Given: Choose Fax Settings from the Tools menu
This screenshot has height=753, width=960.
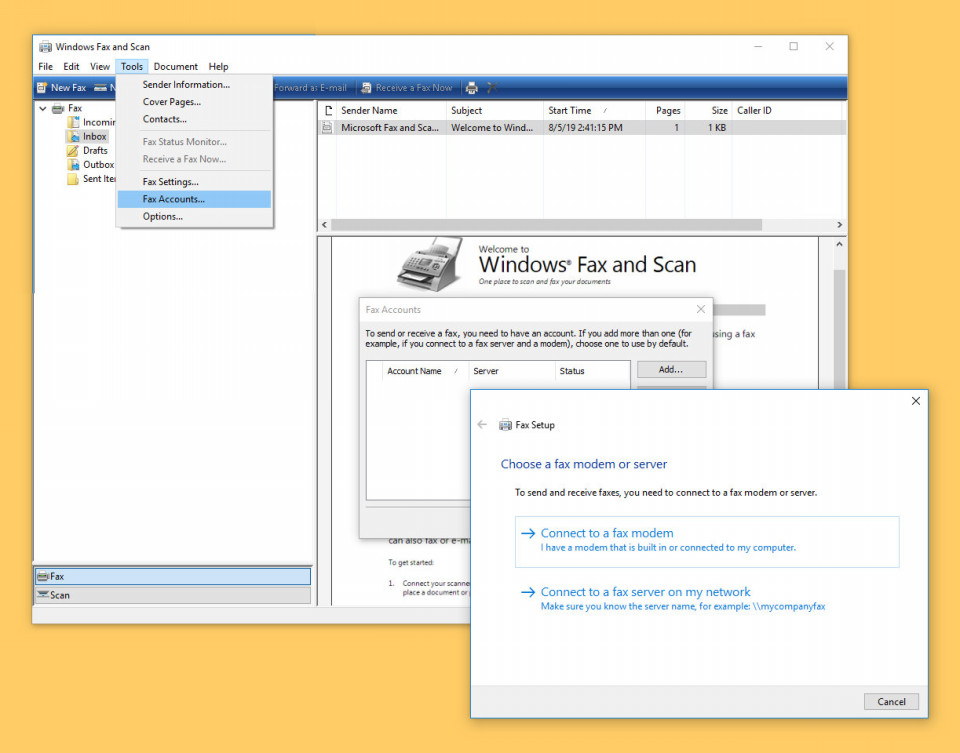Looking at the screenshot, I should pos(170,182).
